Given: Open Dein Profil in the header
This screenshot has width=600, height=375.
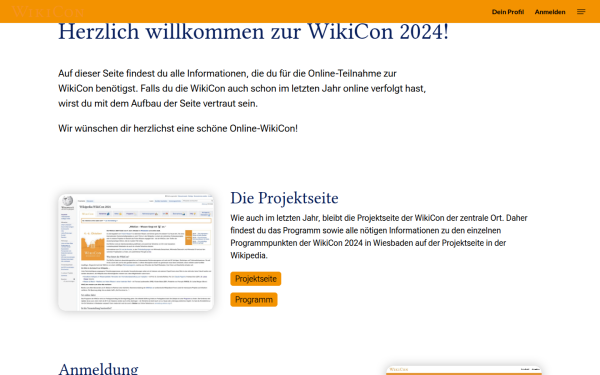Looking at the screenshot, I should [x=507, y=12].
